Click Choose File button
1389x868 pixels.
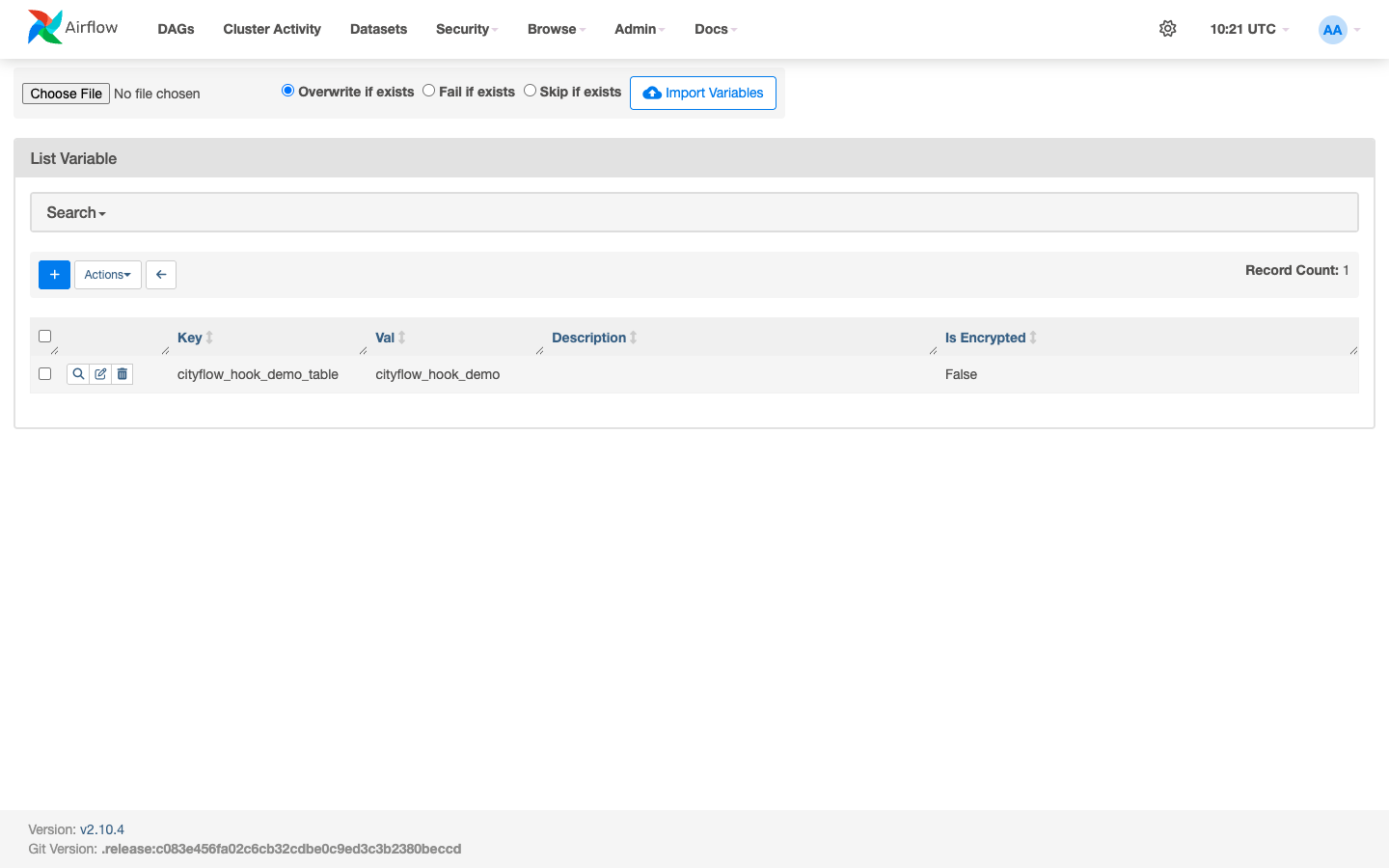click(66, 94)
